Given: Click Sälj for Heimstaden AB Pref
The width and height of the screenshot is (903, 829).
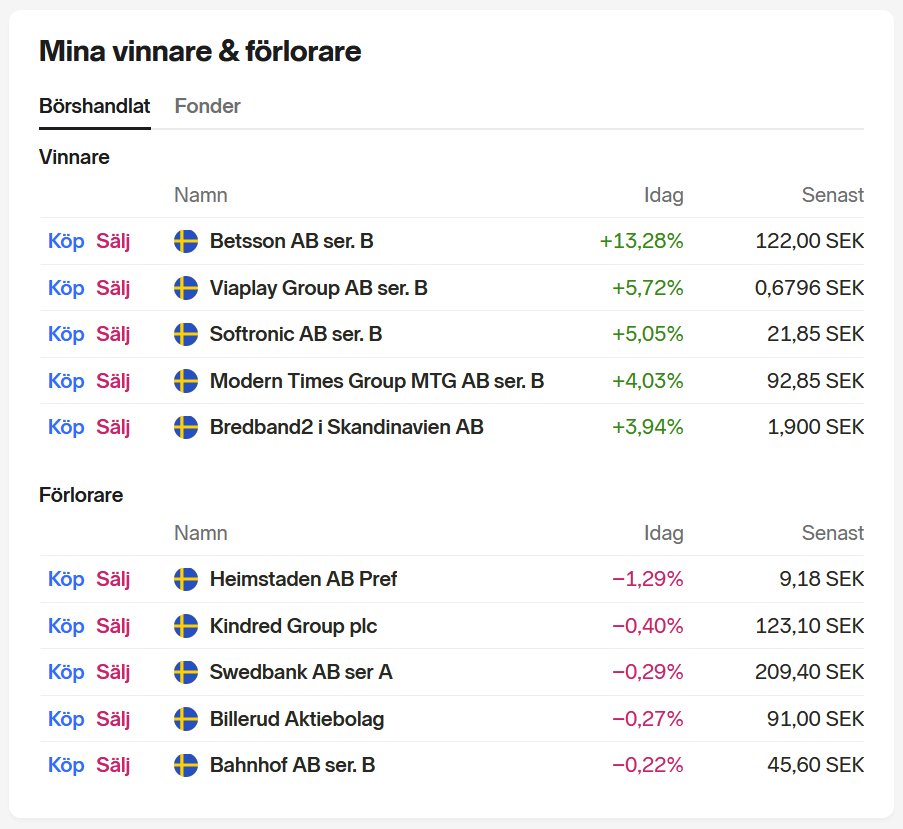Looking at the screenshot, I should tap(113, 579).
